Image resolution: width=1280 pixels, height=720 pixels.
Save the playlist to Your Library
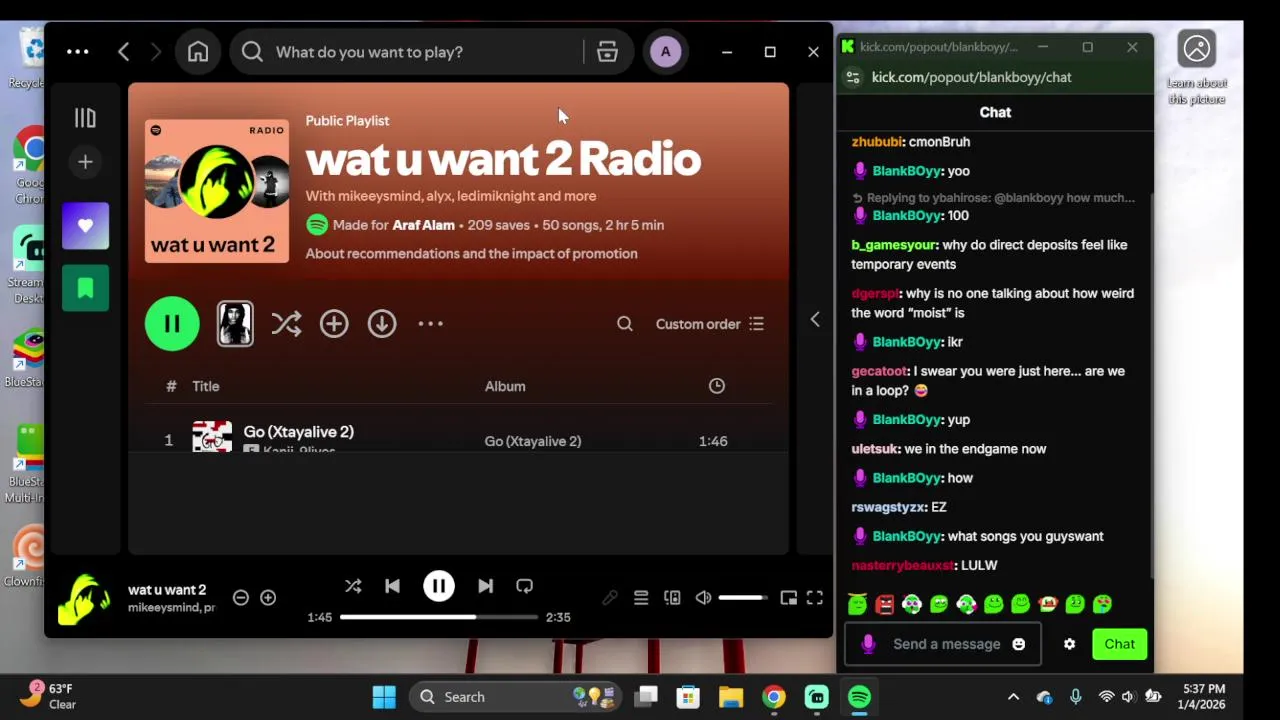[x=334, y=324]
